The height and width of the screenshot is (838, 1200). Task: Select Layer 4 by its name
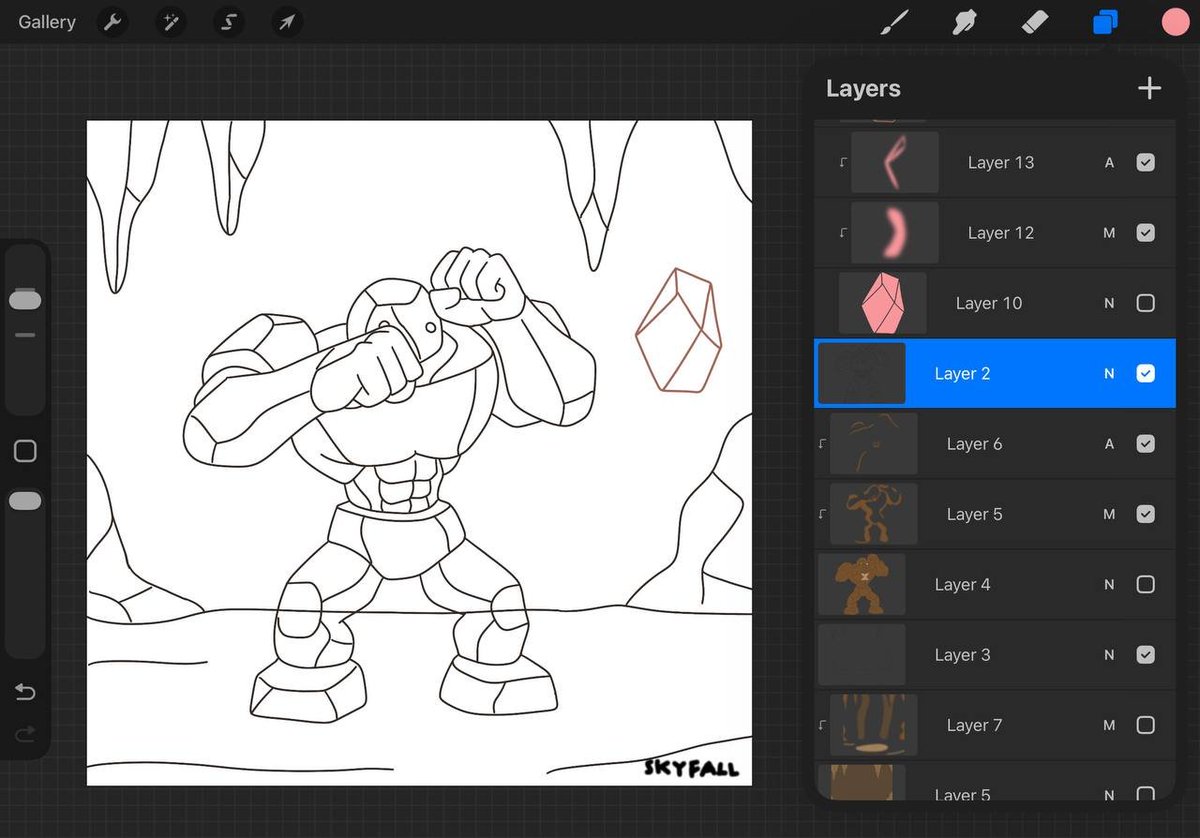pos(962,584)
